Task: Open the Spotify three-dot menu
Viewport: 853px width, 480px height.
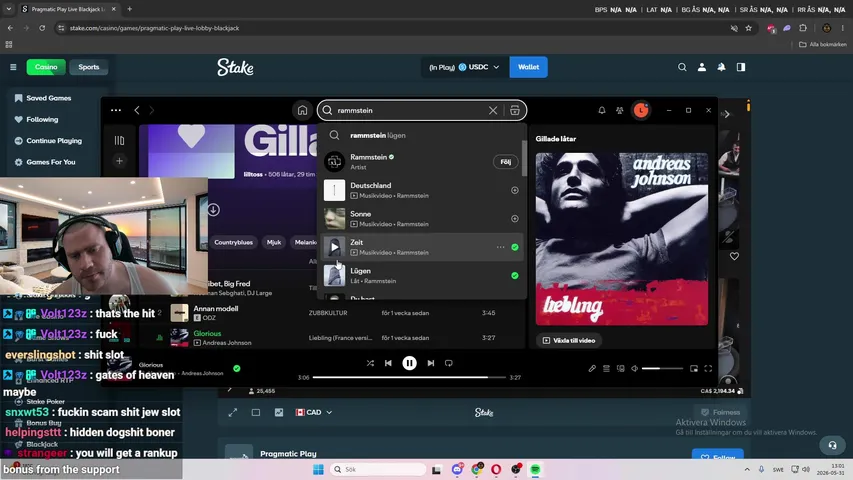Action: (116, 110)
